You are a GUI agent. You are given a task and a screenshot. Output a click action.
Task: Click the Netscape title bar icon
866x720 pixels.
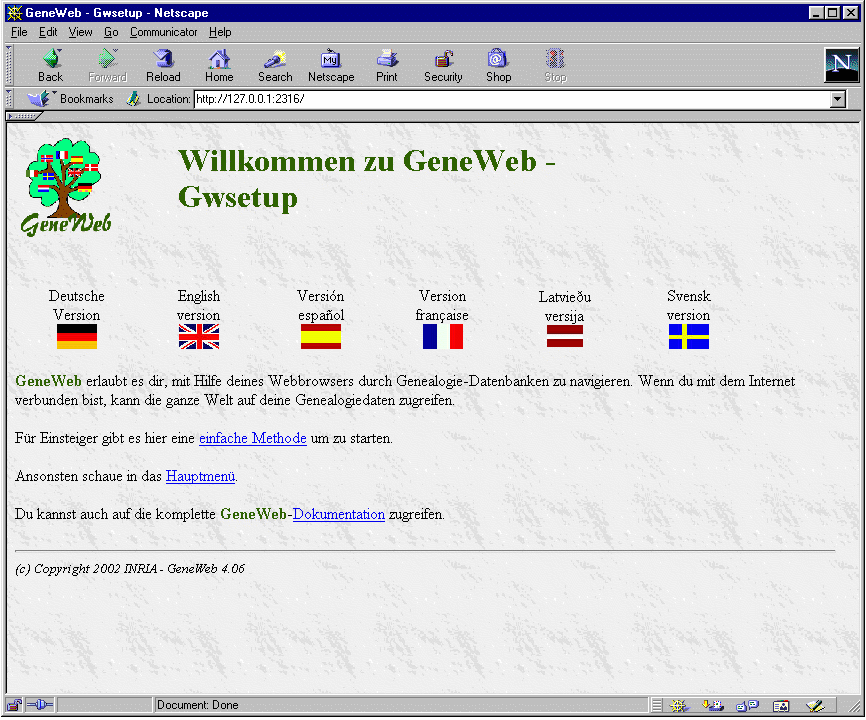(14, 12)
